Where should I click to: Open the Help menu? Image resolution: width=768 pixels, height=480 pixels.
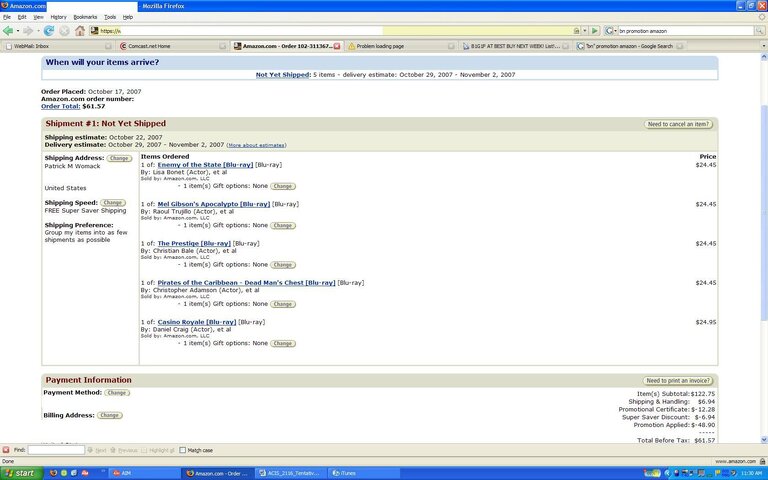pyautogui.click(x=128, y=17)
